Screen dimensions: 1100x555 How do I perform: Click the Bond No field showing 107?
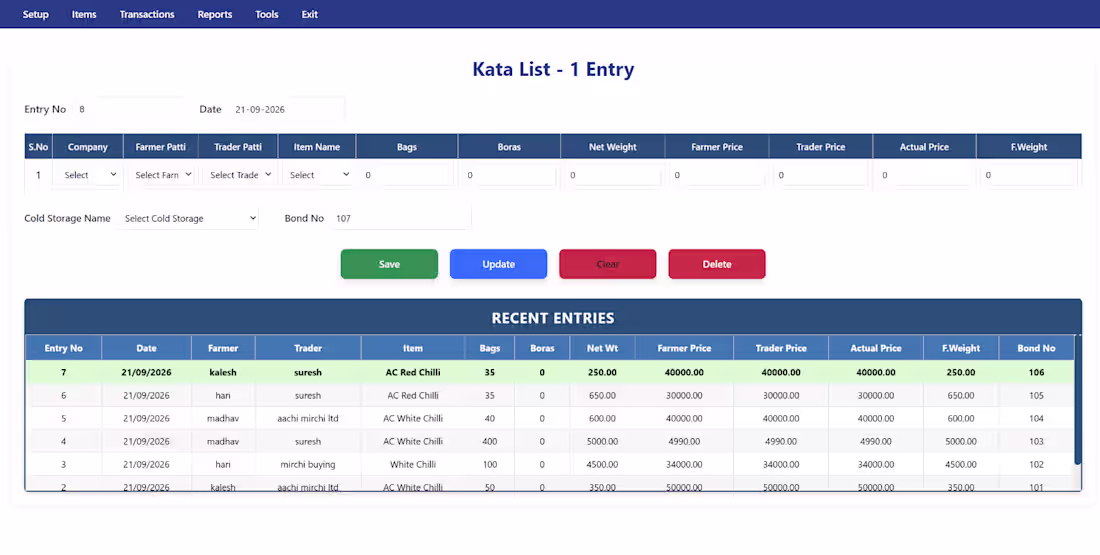(401, 218)
